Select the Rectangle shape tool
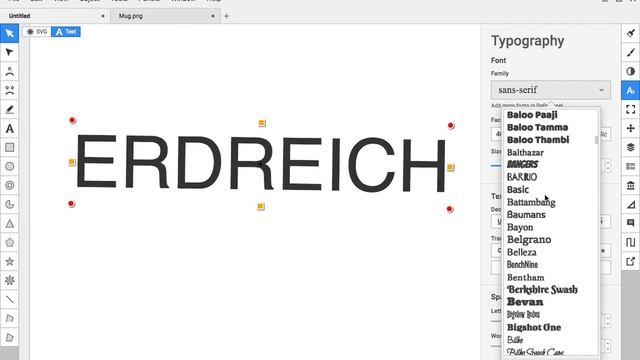This screenshot has height=360, width=640. point(9,147)
